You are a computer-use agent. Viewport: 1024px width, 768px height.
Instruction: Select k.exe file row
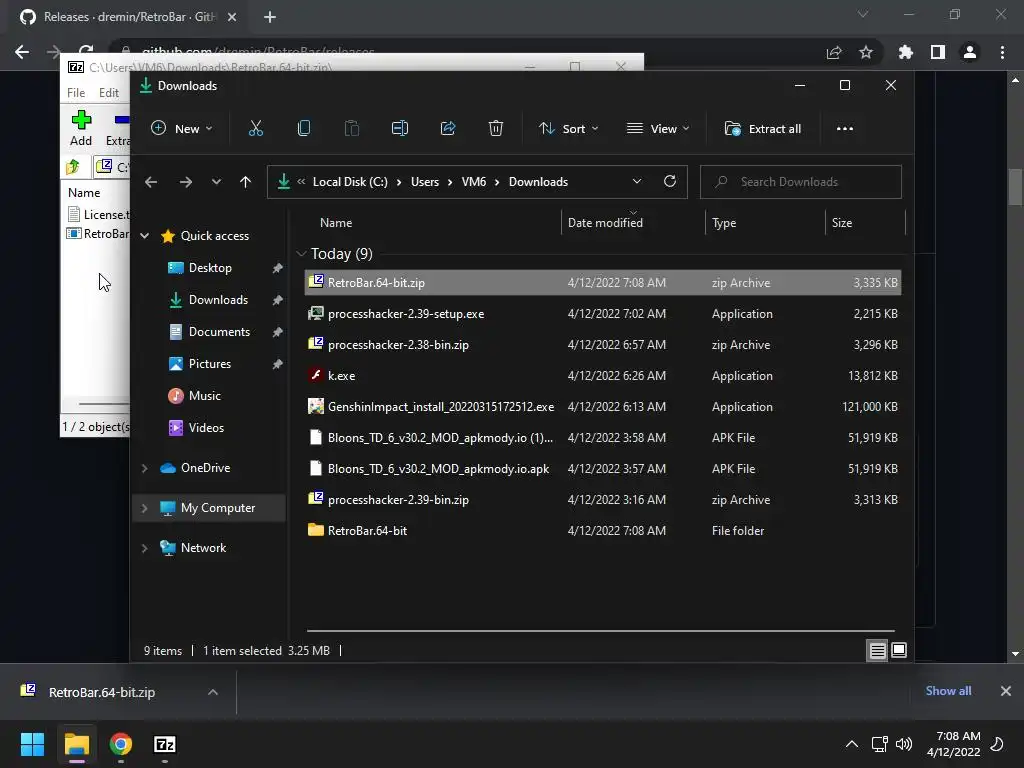tap(603, 376)
